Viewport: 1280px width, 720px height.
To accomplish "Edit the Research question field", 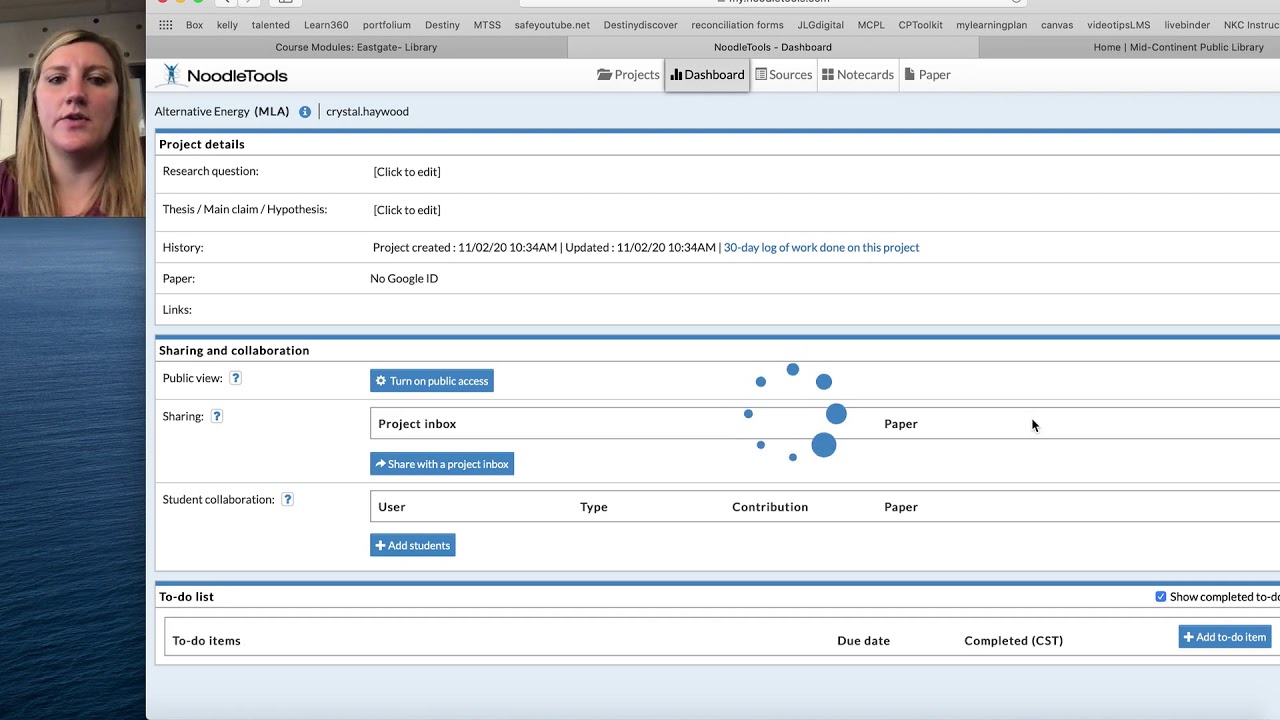I will (407, 172).
